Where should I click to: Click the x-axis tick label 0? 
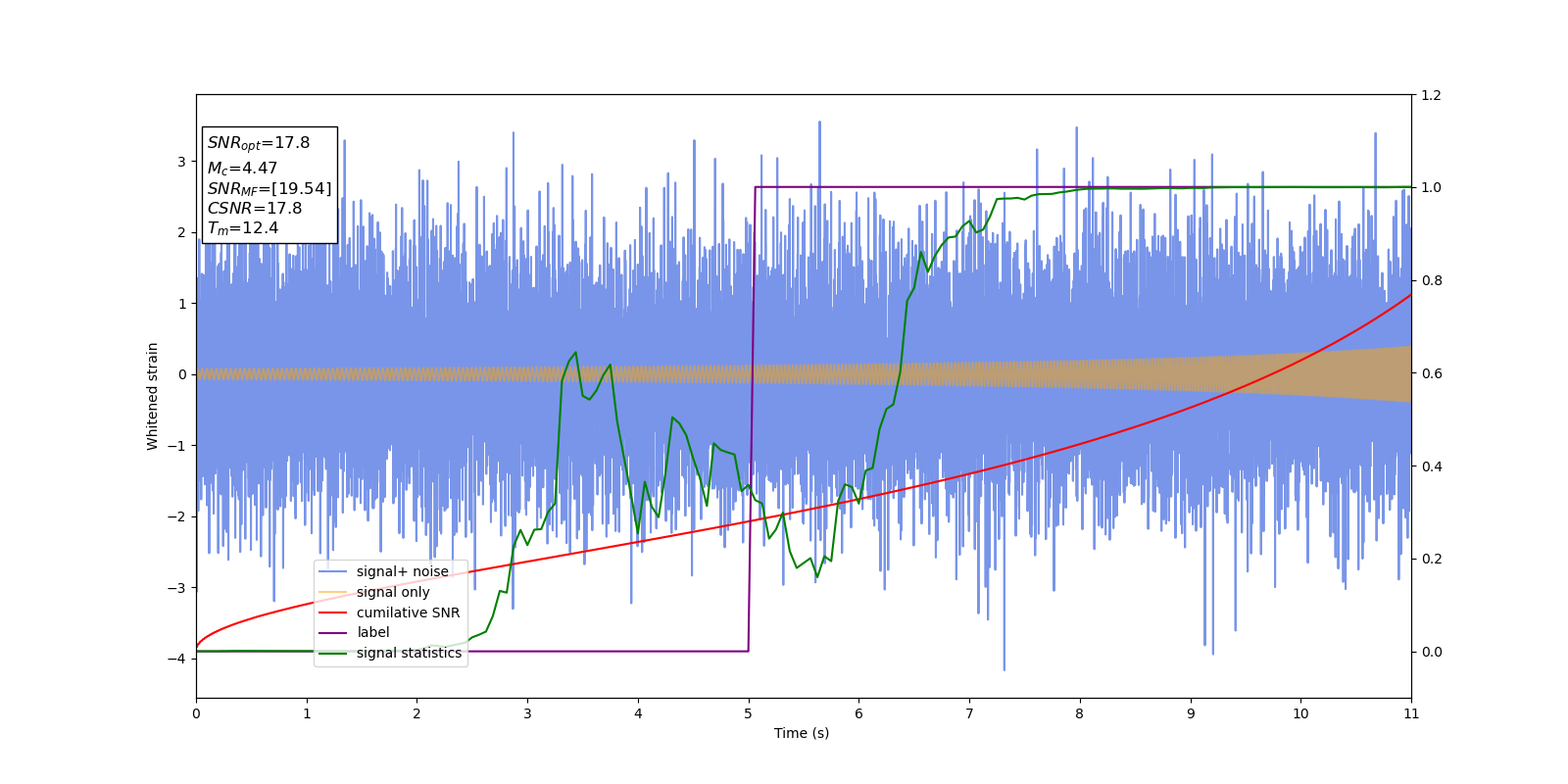[196, 713]
